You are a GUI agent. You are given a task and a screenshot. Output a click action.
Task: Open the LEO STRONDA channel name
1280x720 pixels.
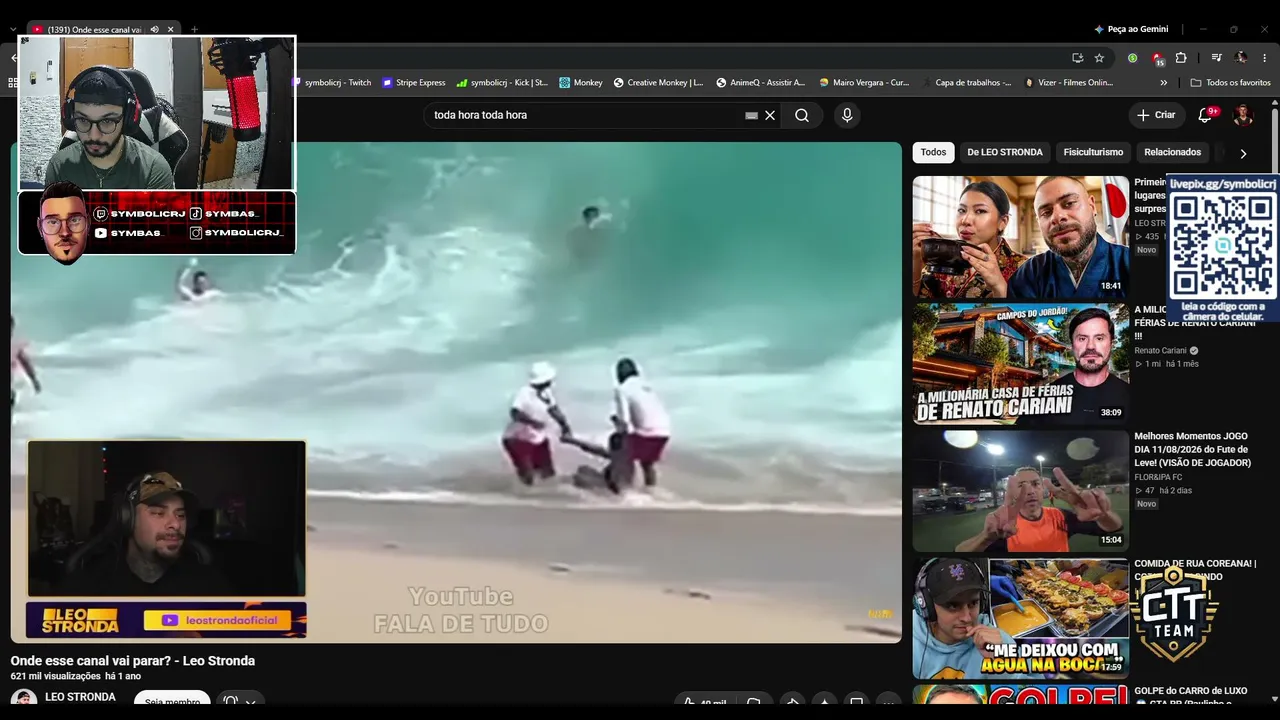[80, 697]
